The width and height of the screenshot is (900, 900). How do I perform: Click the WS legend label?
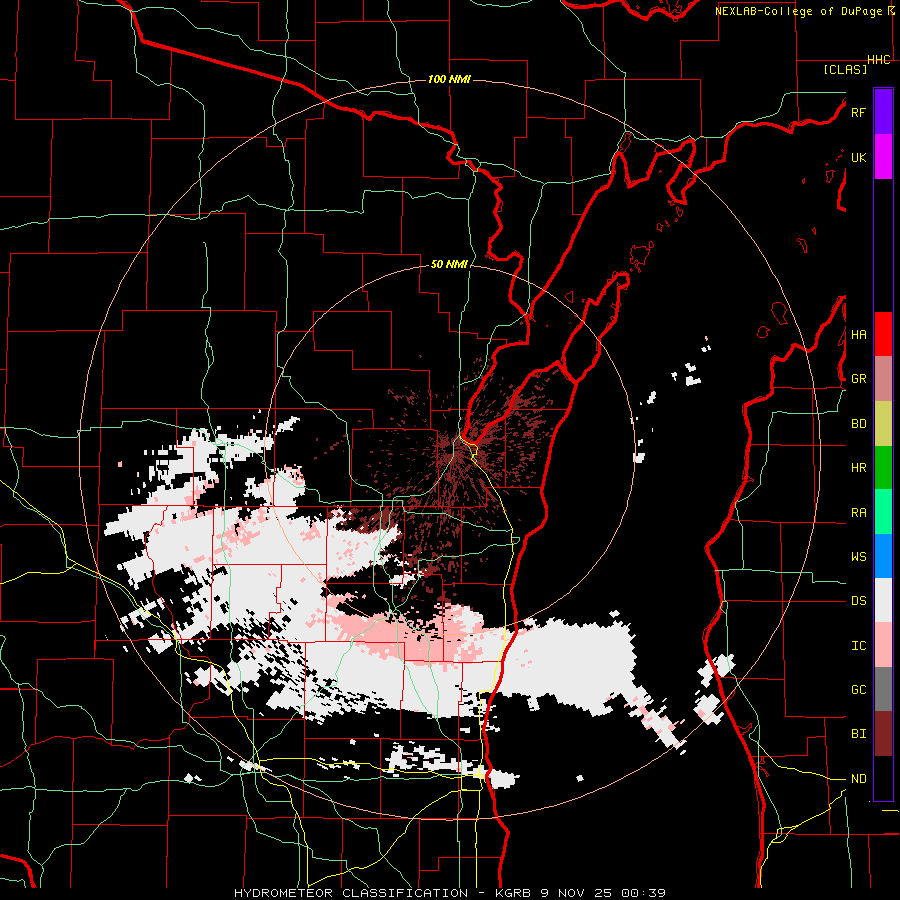tap(858, 557)
